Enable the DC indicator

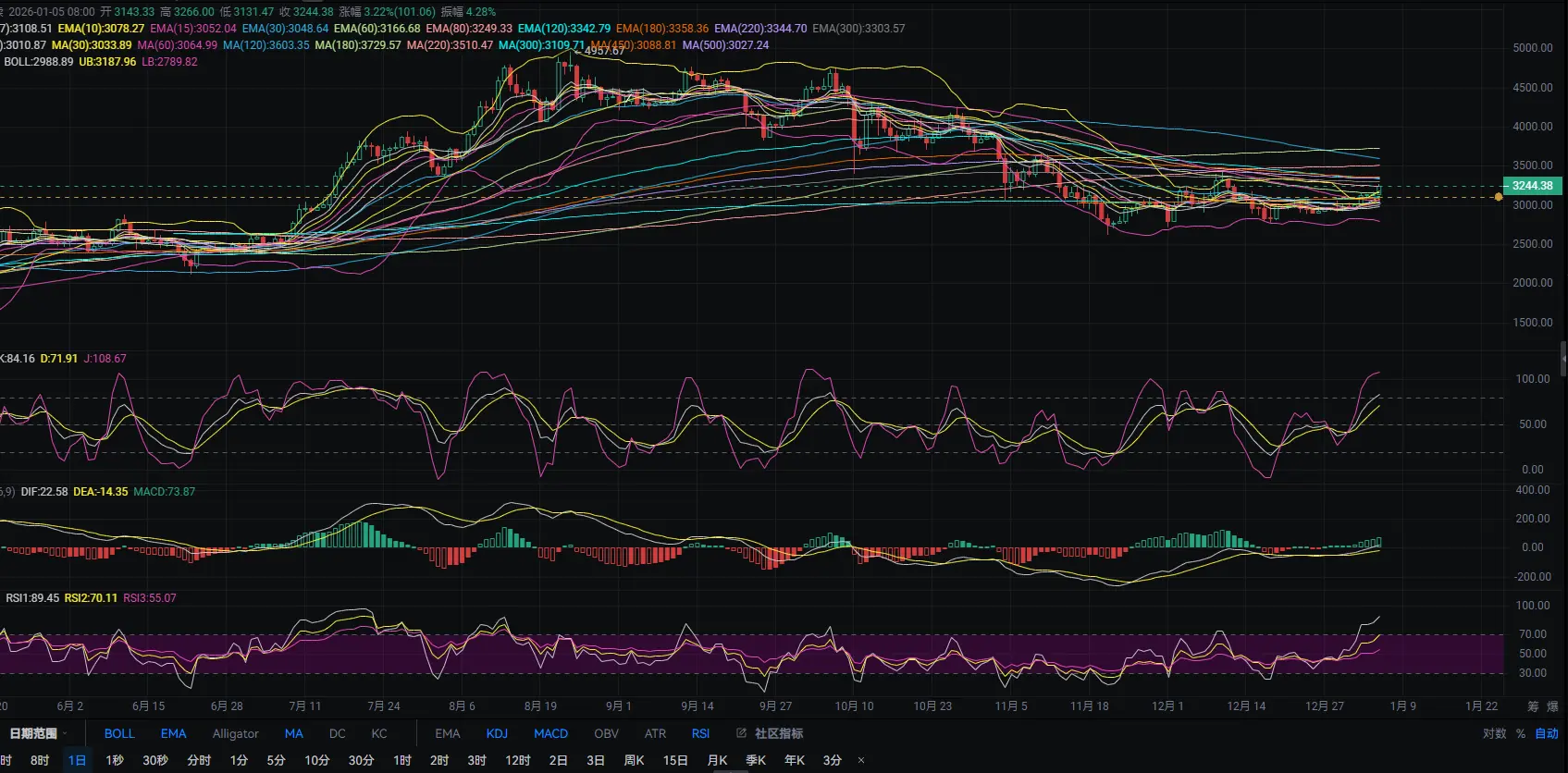[x=338, y=733]
